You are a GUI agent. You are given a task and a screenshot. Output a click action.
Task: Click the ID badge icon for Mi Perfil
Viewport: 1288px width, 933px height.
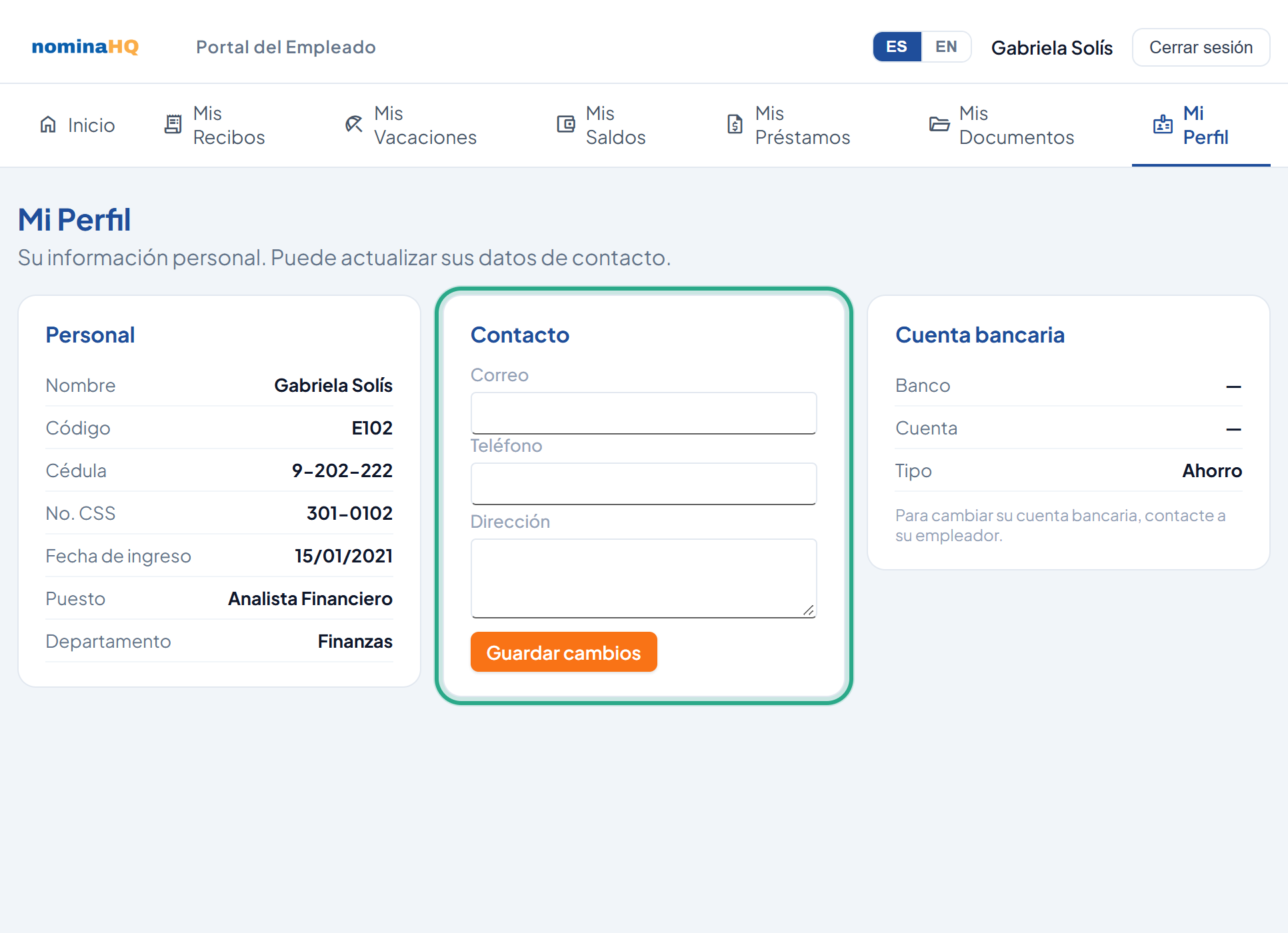1163,125
